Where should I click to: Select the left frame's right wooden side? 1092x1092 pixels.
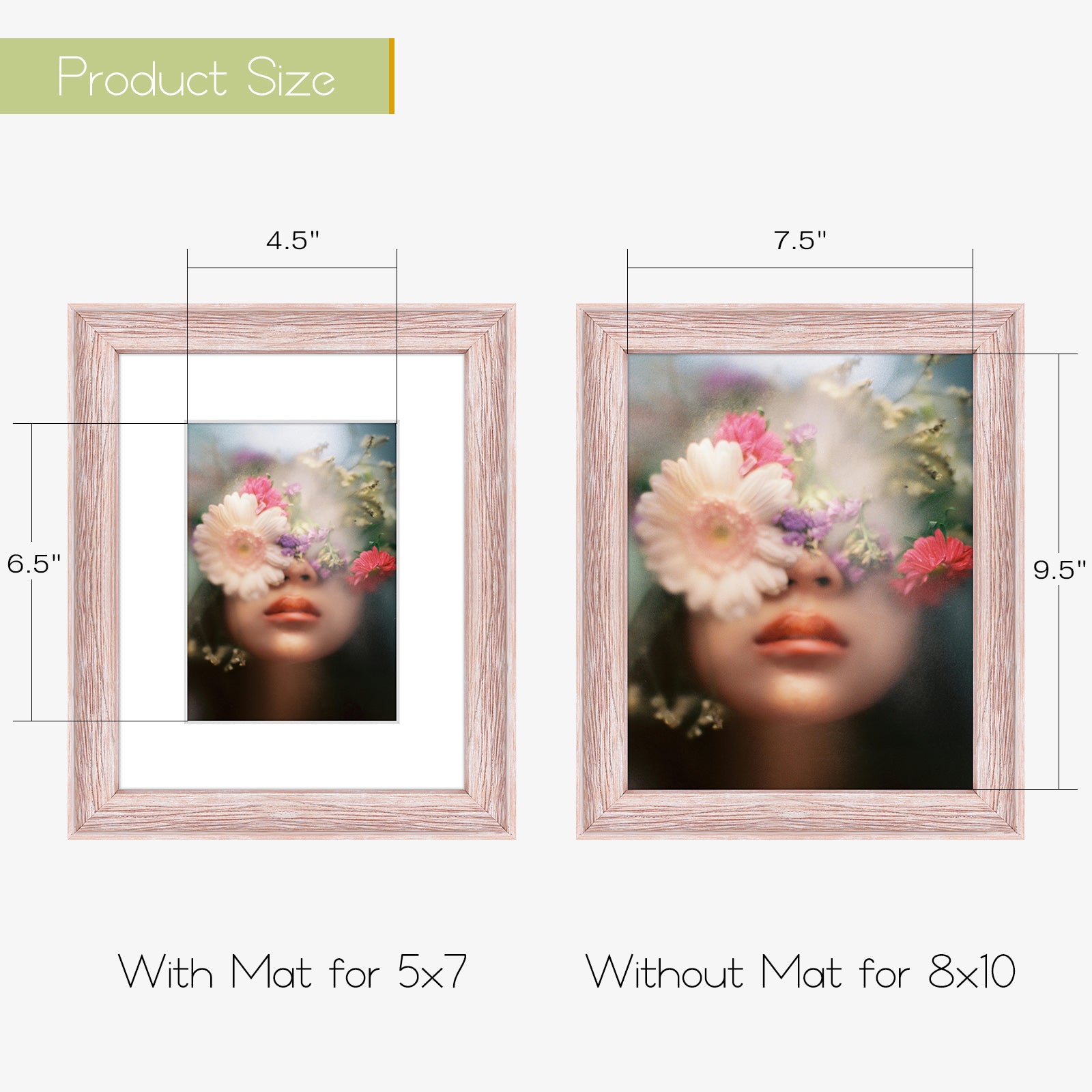click(x=491, y=572)
